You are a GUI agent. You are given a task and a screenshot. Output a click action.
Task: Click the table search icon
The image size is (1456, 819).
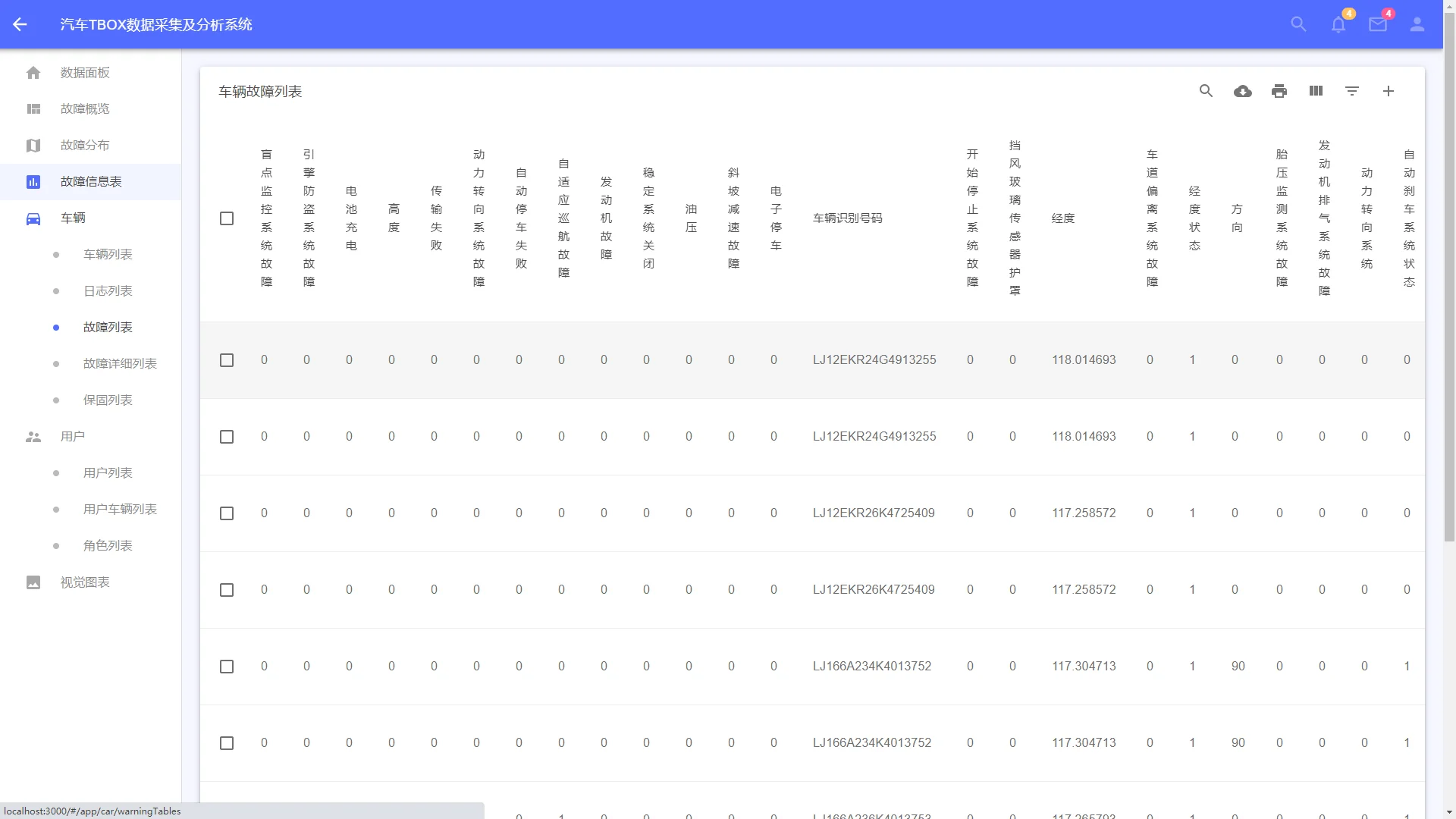click(1206, 91)
